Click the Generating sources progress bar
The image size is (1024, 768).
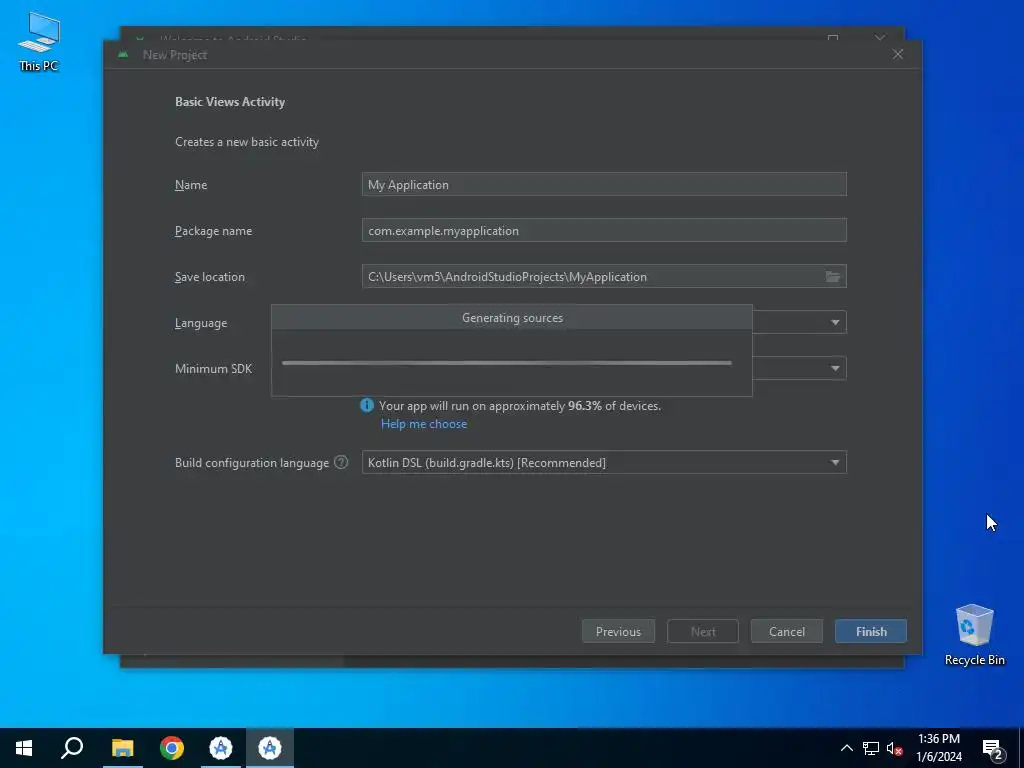[x=507, y=363]
